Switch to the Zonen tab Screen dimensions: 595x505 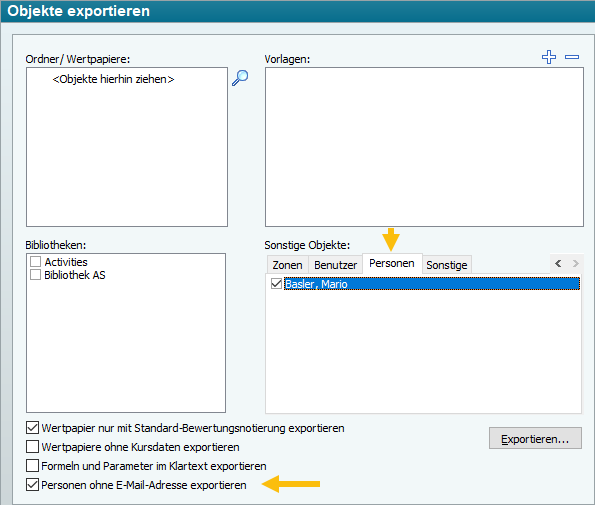click(x=287, y=265)
